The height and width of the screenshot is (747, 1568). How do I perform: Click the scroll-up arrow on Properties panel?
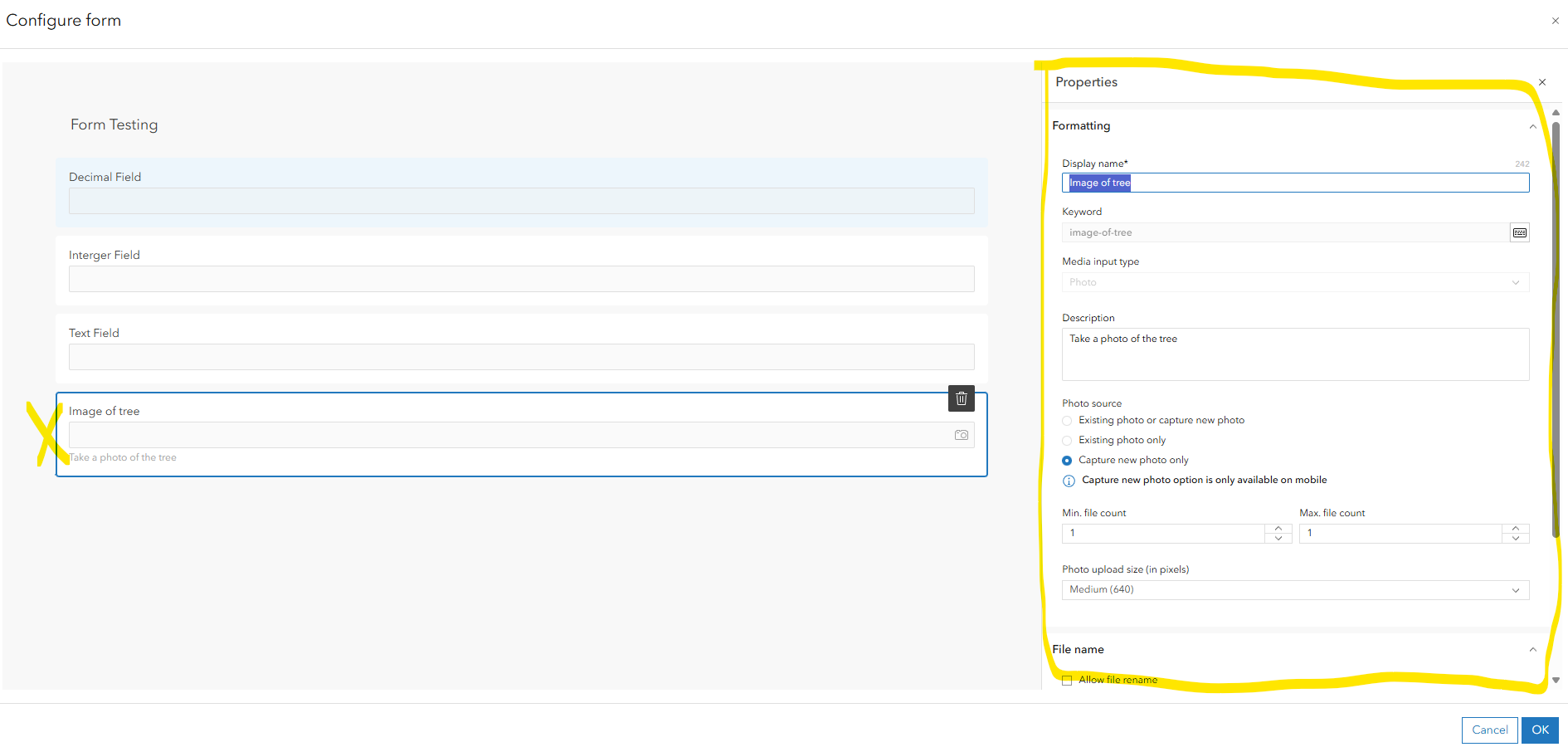1555,112
